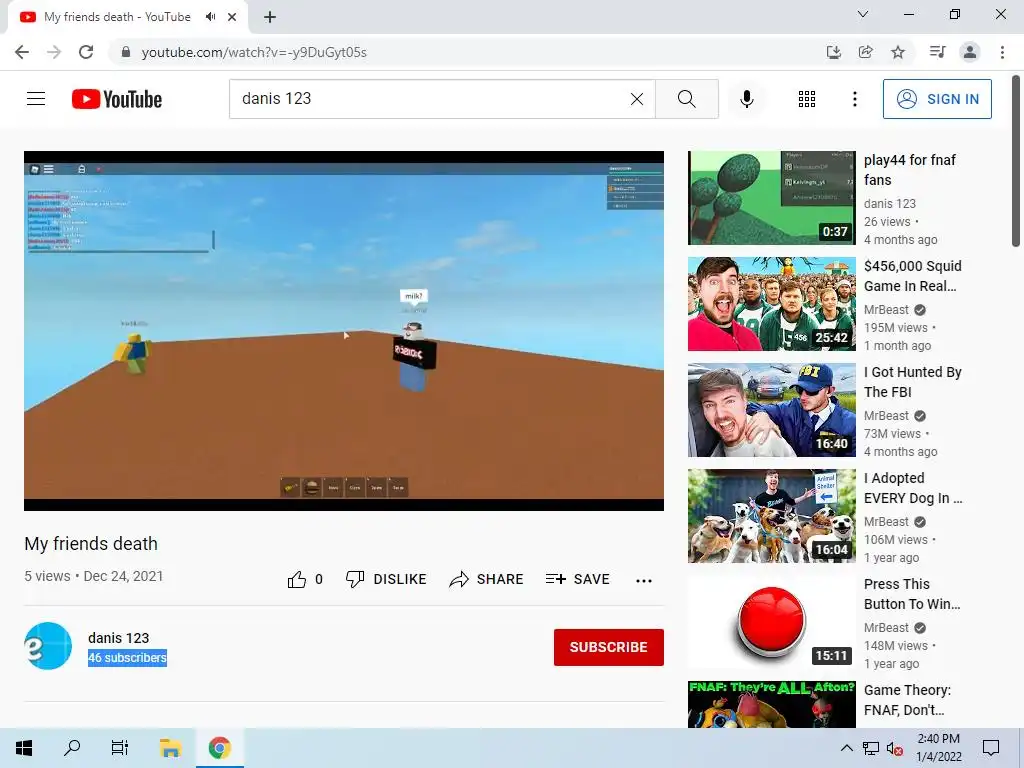Open Windows notification center
1024x768 pixels.
[x=991, y=748]
